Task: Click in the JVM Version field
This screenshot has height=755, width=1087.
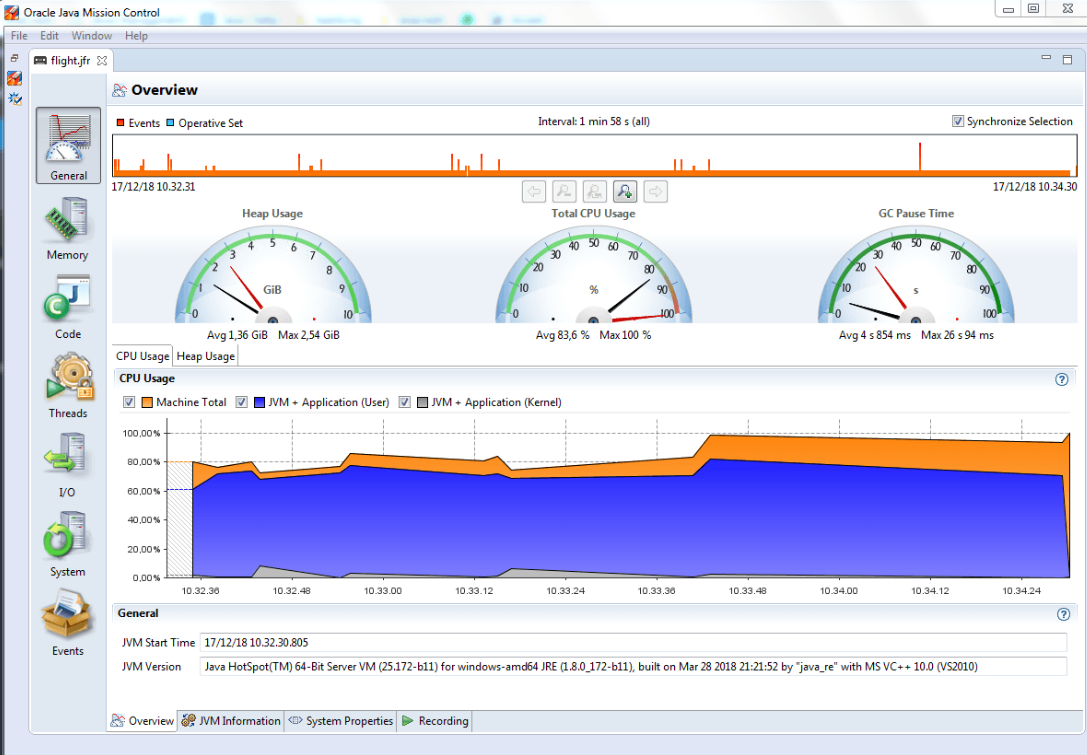Action: coord(634,667)
